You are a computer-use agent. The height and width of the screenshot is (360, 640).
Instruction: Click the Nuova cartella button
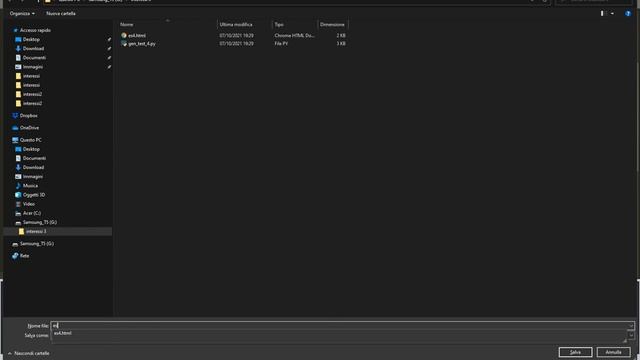pos(61,13)
